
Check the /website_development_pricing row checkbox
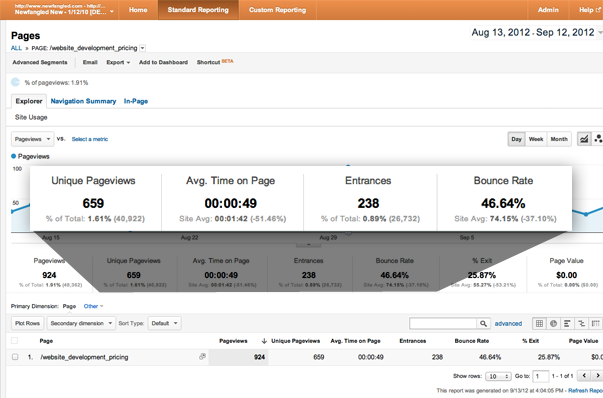[15, 357]
